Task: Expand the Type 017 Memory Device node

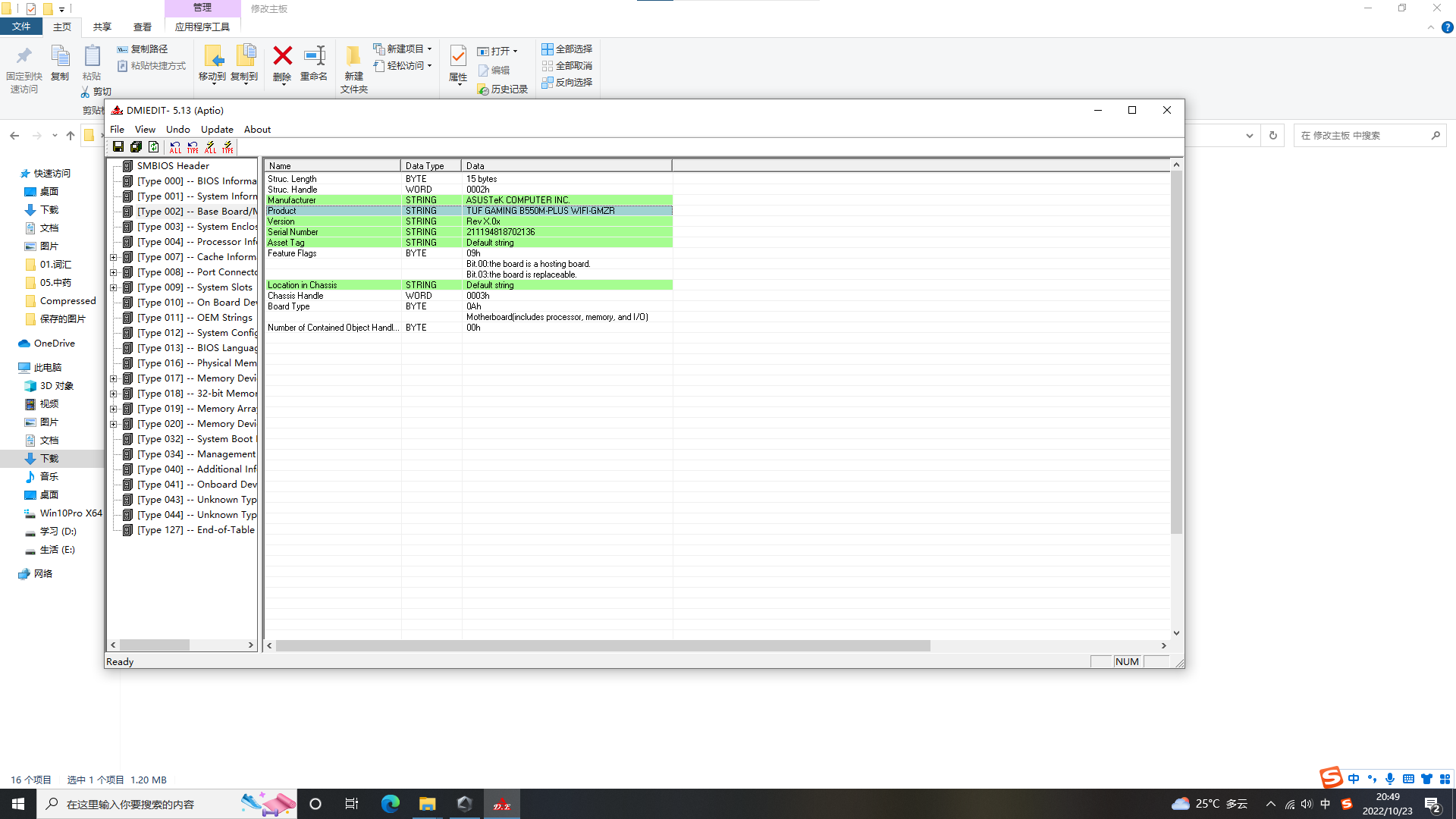Action: [114, 378]
